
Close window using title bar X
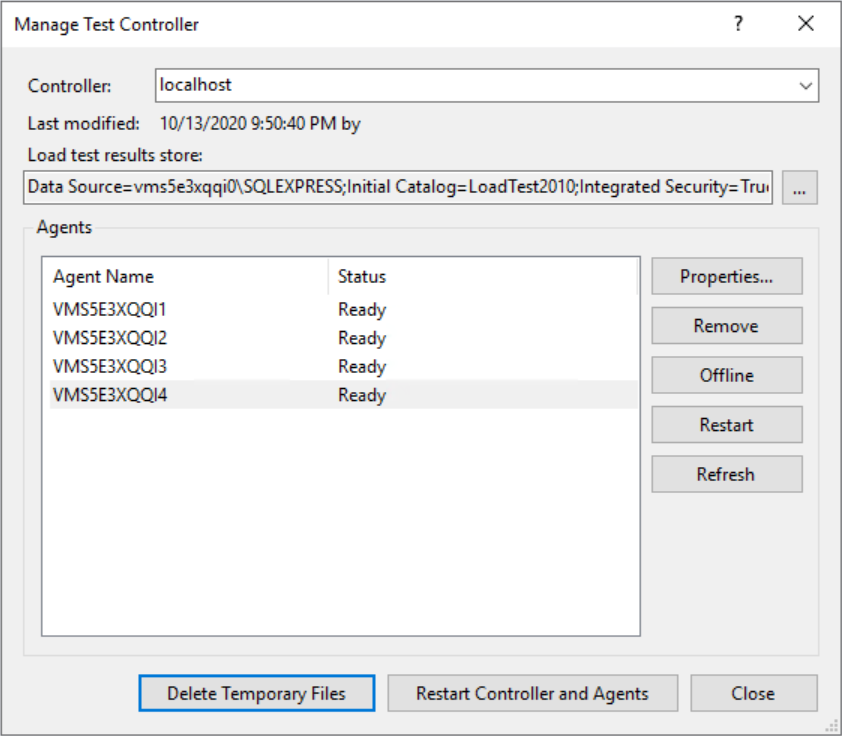pos(805,24)
